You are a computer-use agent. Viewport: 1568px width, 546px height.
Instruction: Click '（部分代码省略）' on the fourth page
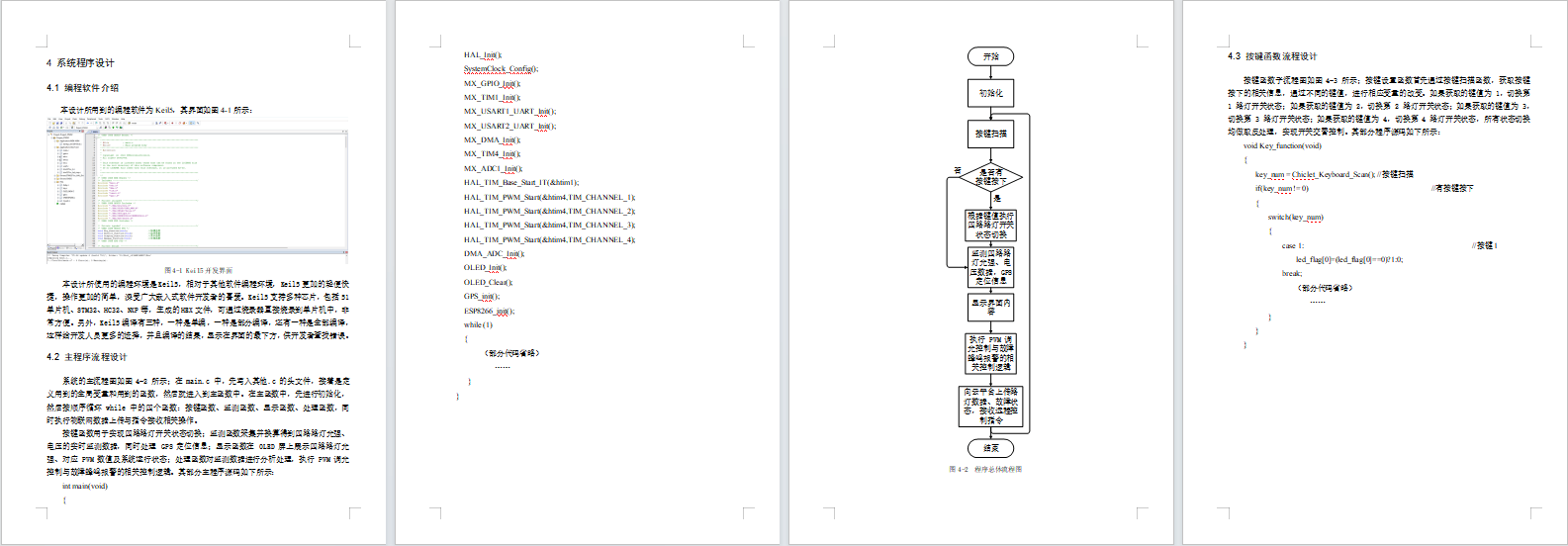click(x=1324, y=288)
